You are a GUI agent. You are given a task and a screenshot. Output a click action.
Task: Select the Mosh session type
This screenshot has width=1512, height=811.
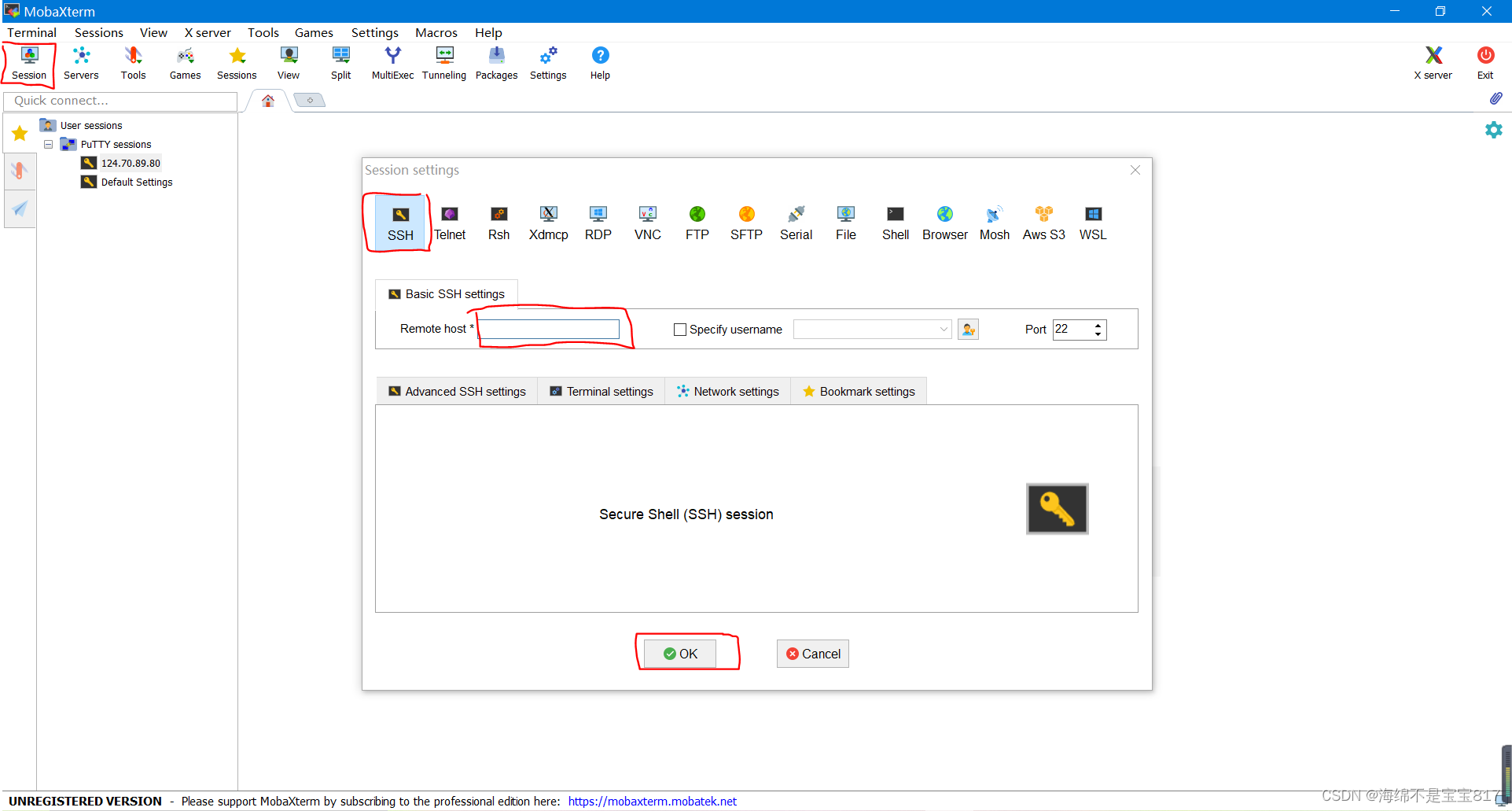coord(994,223)
